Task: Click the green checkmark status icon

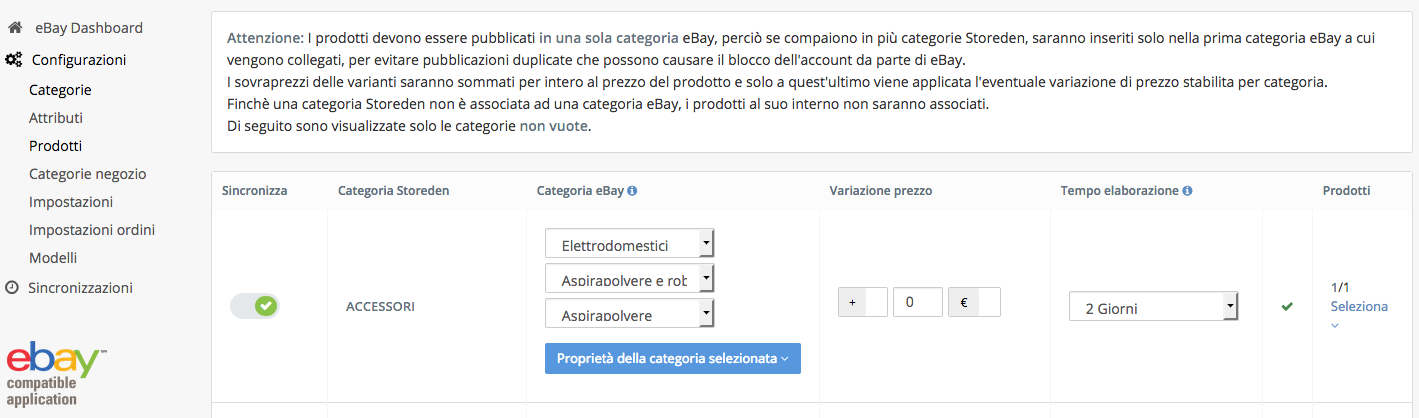Action: pos(1287,306)
